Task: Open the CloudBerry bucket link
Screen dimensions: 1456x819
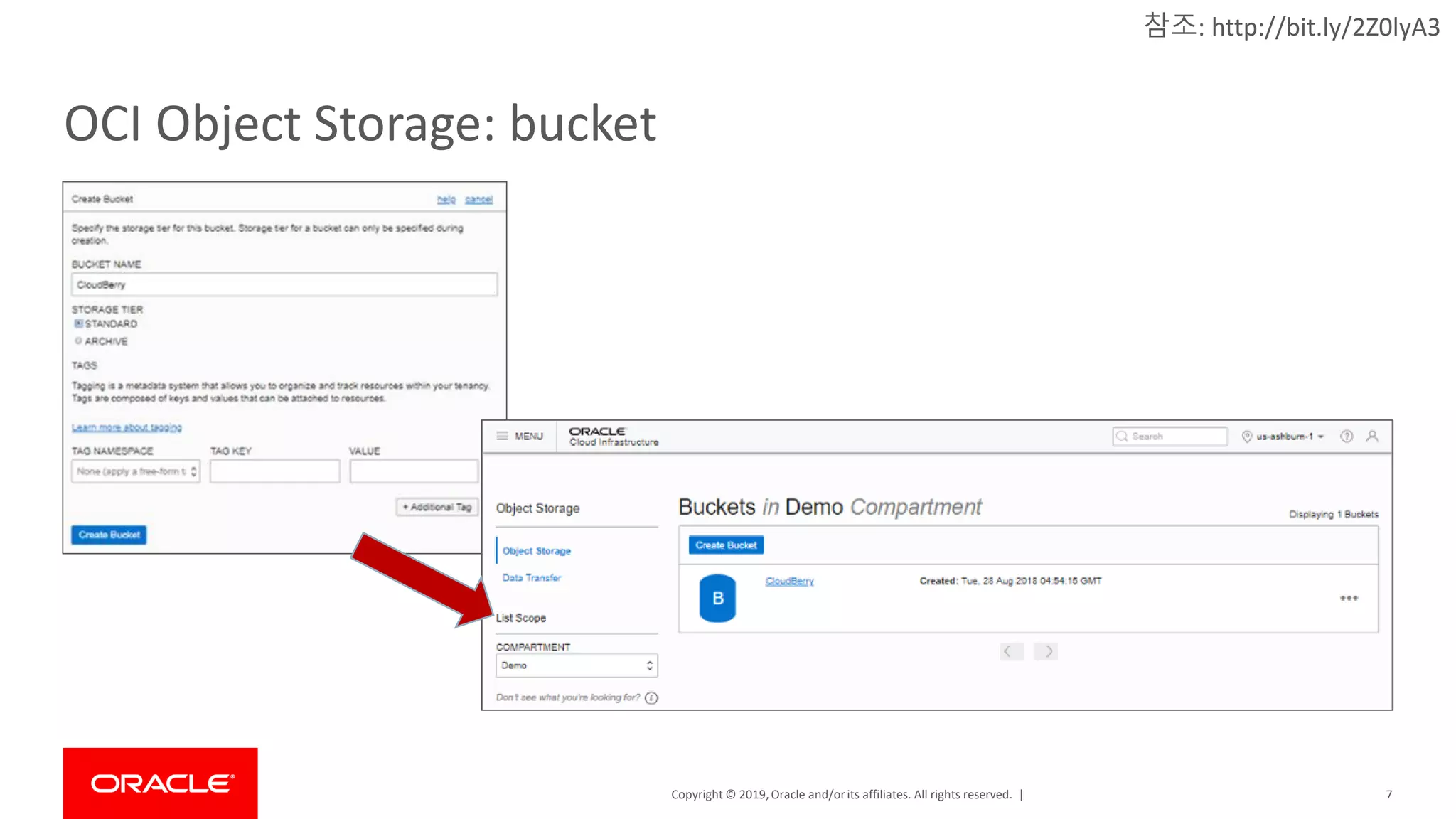Action: click(789, 582)
